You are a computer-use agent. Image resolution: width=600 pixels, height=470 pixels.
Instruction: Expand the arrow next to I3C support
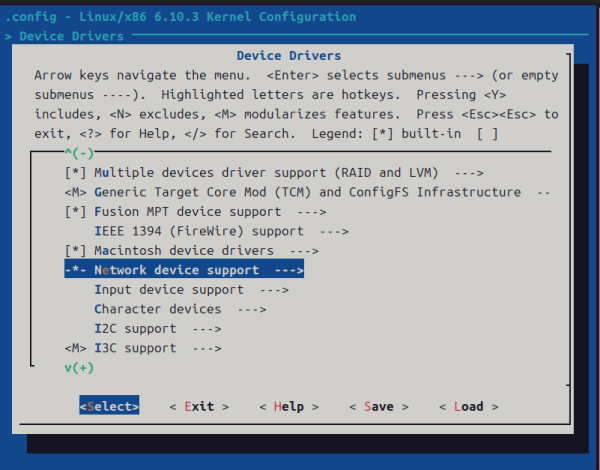(207, 349)
